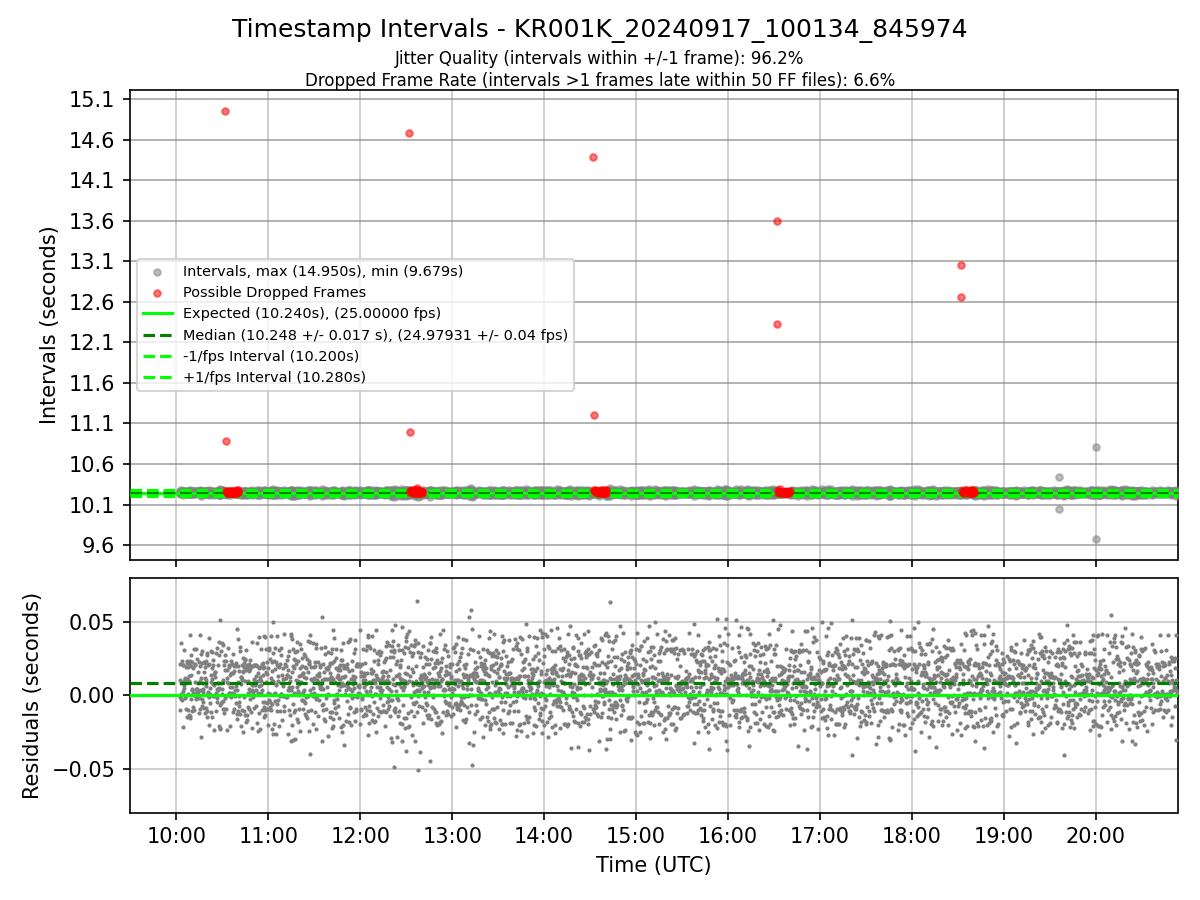
Task: Click the red dot marker in the legend
Action: [x=158, y=293]
